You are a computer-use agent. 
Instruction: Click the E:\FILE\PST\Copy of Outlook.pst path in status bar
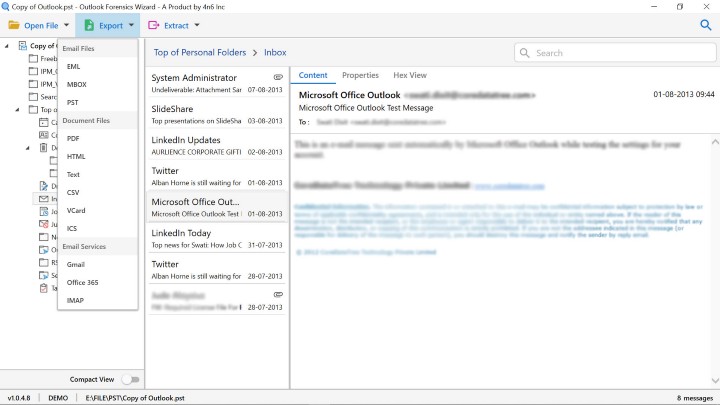pos(135,398)
